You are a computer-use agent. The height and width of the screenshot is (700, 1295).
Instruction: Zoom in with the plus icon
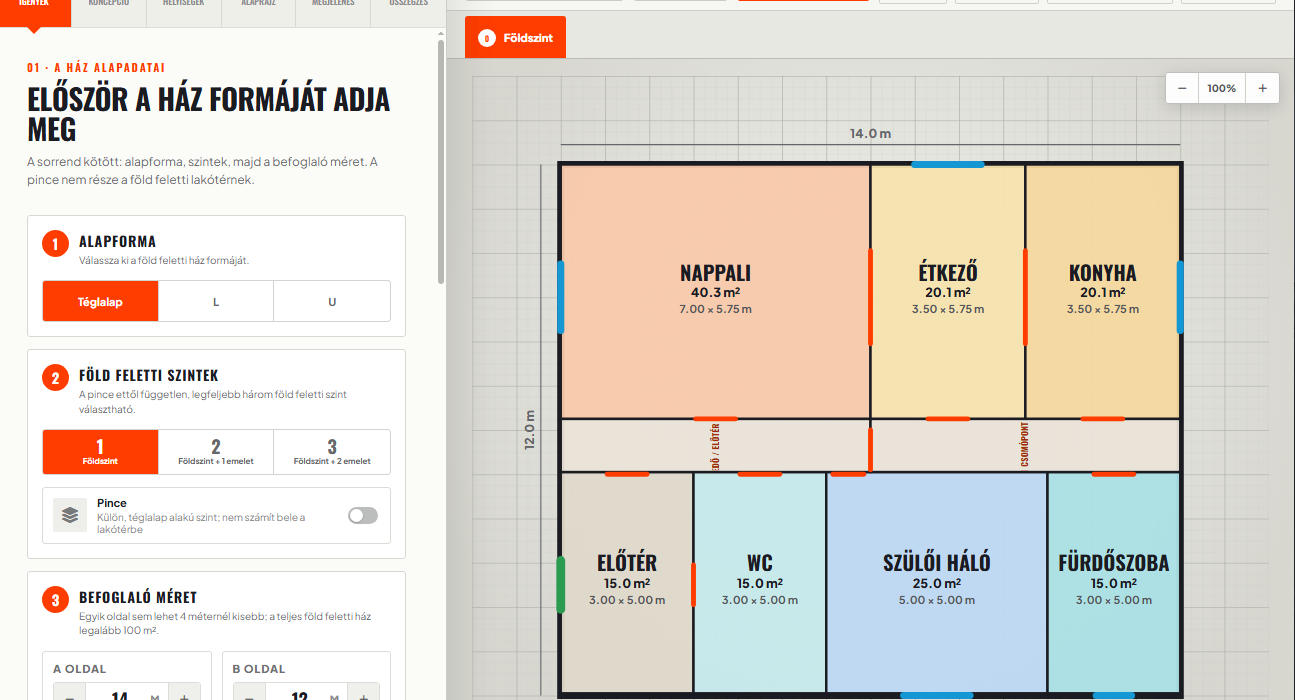coord(1262,88)
